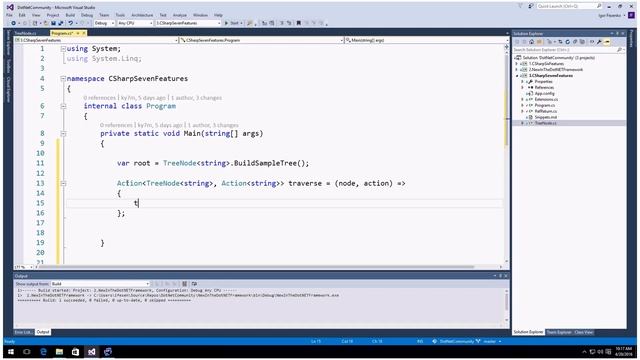
Task: Click the feedback icon near Quick Launch
Action: tap(531, 6)
